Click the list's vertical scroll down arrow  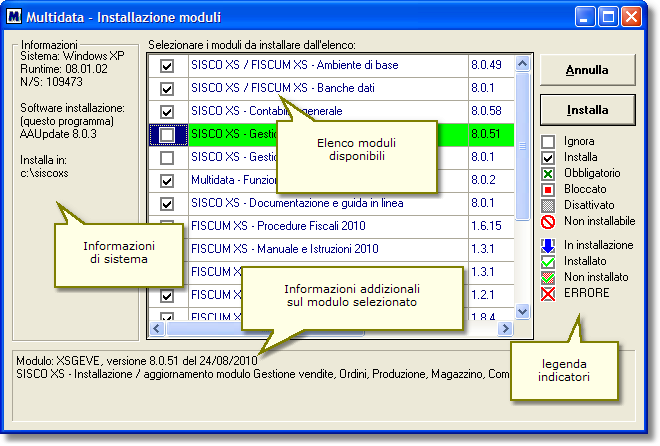pos(522,312)
